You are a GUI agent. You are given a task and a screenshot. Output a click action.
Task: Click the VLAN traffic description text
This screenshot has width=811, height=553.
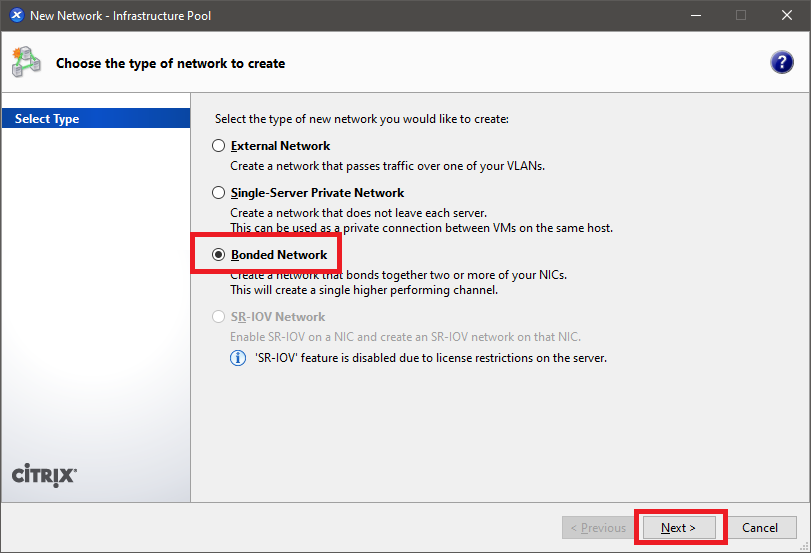click(x=387, y=166)
